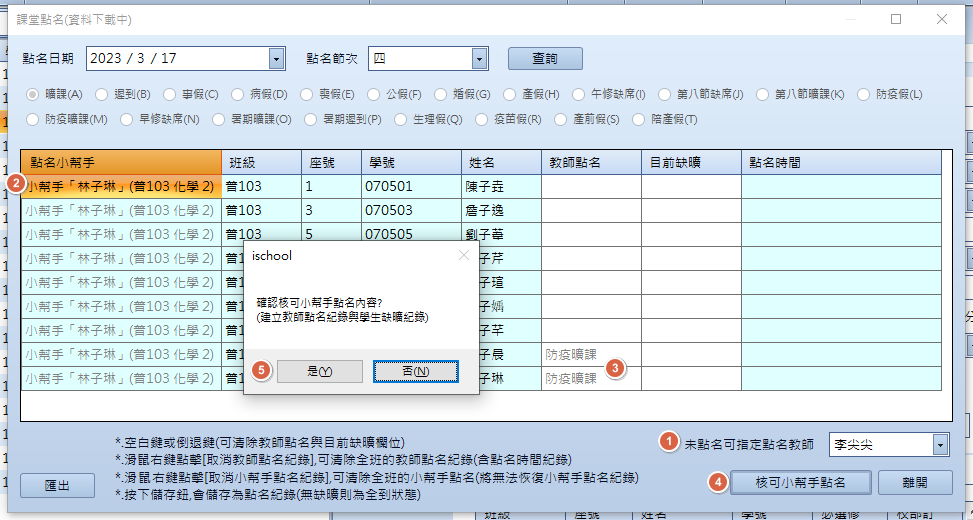Open the 點名日期 date dropdown
Screen dimensions: 973x520
tap(275, 59)
